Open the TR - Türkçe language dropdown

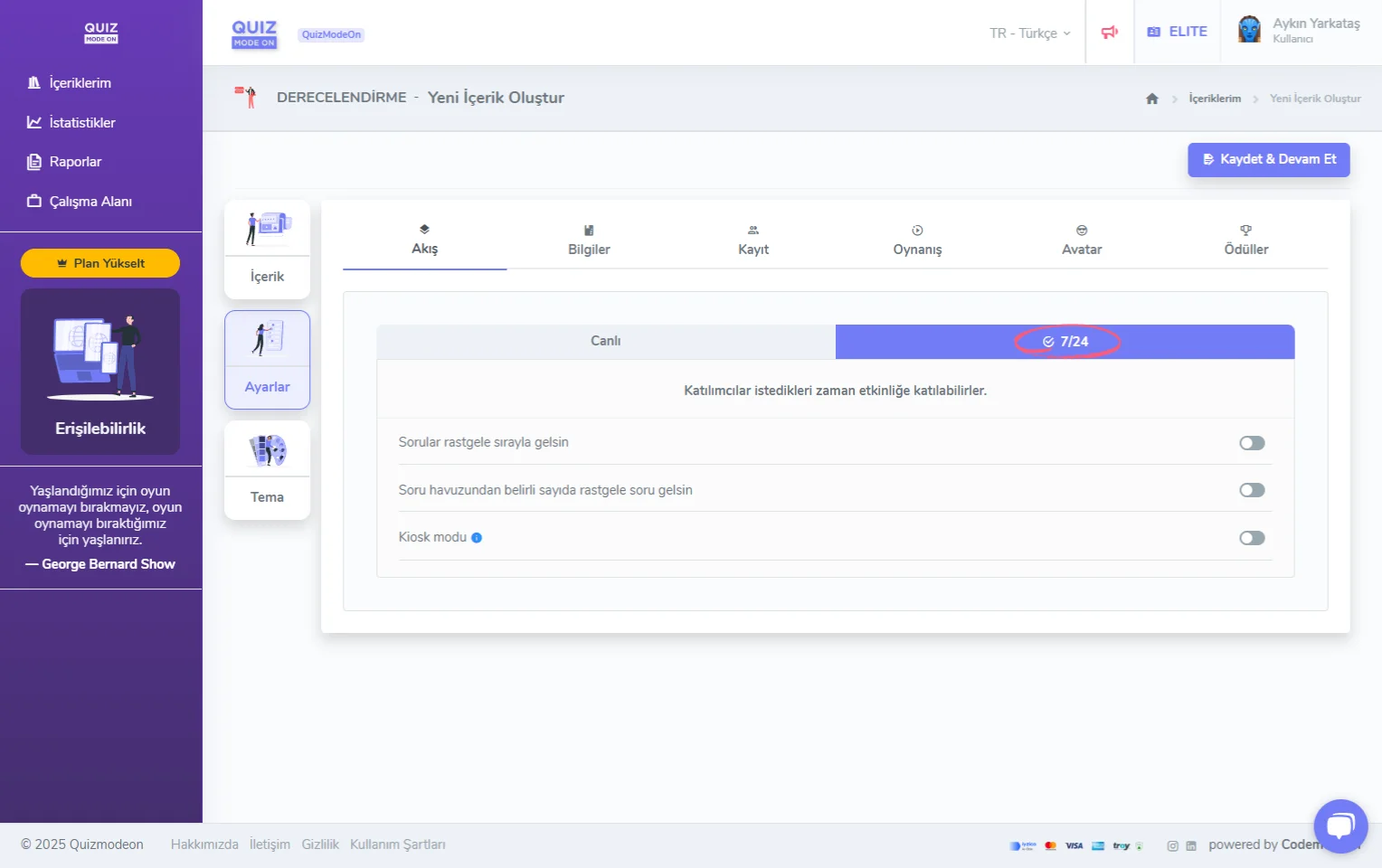point(1029,33)
